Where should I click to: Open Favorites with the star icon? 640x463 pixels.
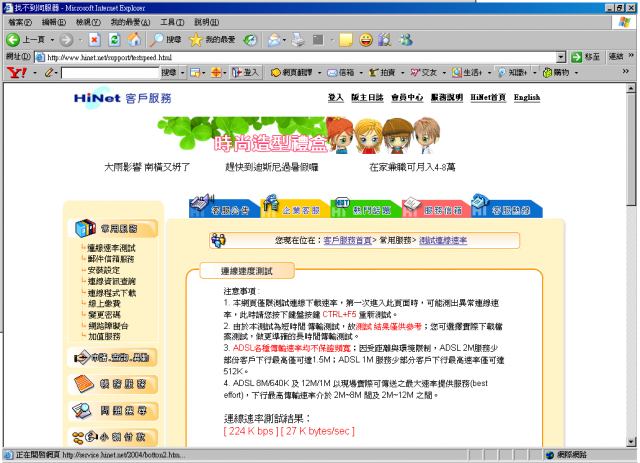coord(212,40)
